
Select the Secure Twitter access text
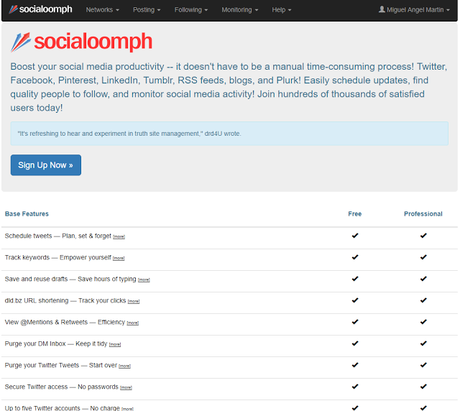pos(61,387)
